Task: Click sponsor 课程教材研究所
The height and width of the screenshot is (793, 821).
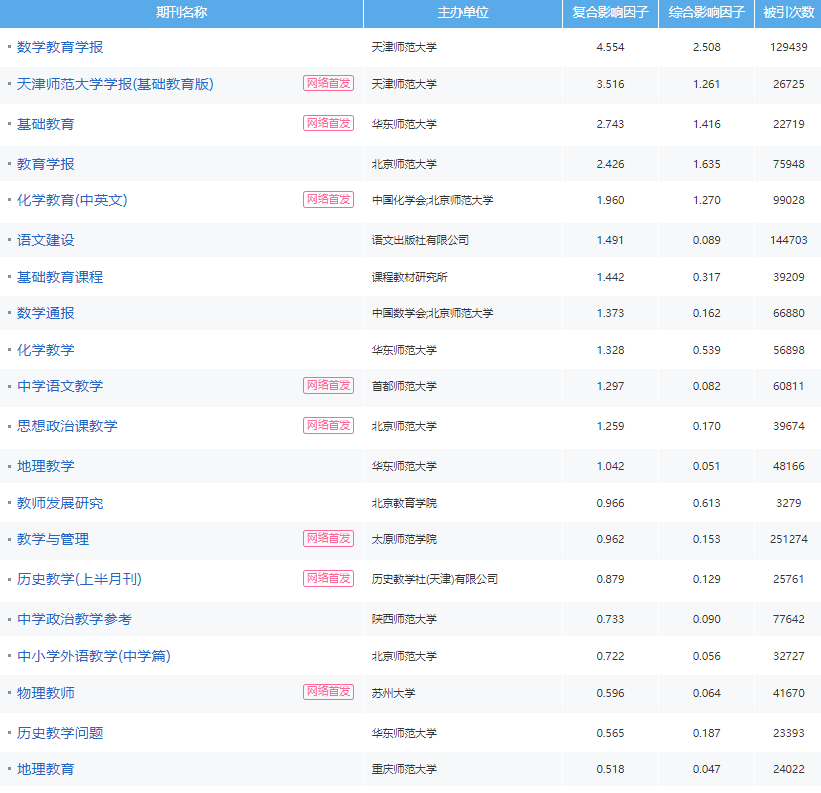Action: pyautogui.click(x=409, y=277)
